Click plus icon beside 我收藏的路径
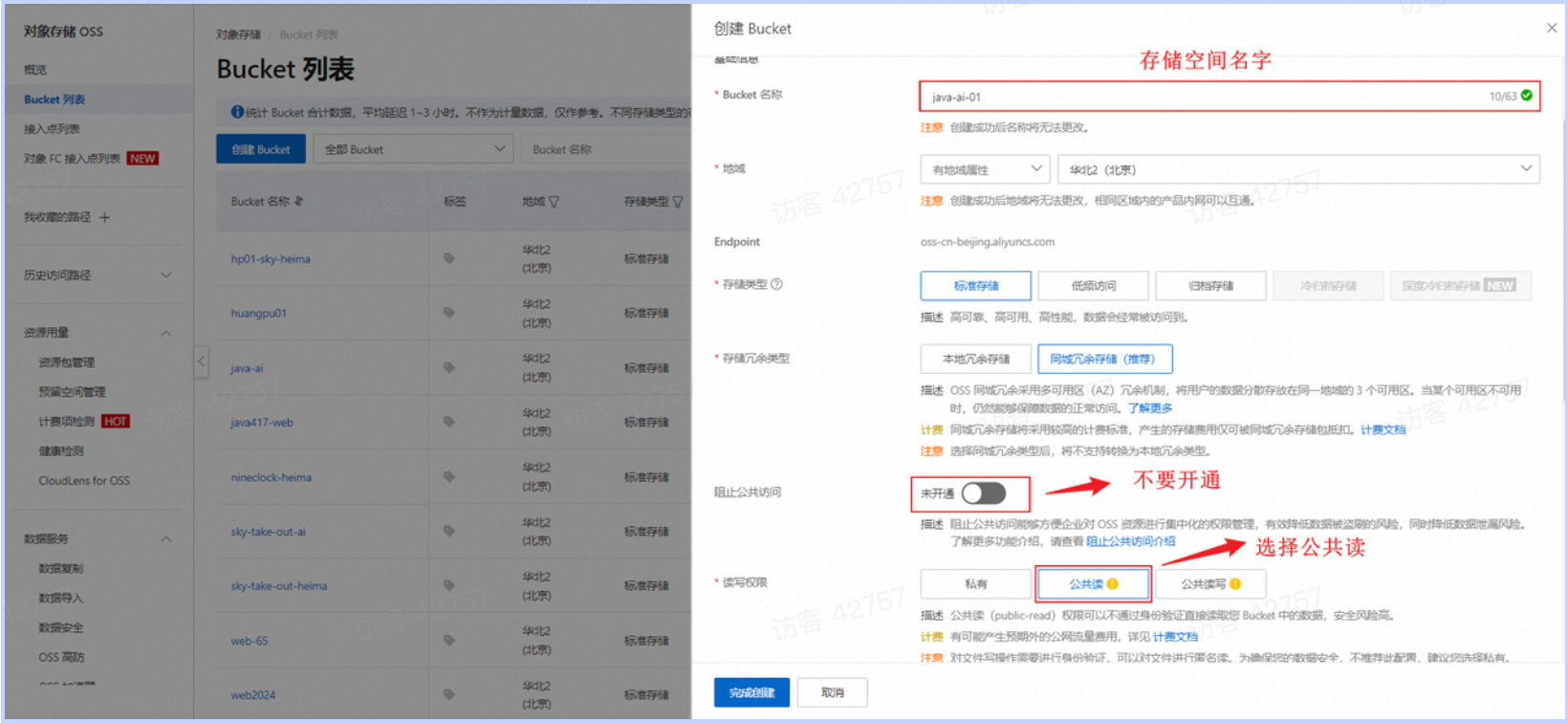The height and width of the screenshot is (723, 1568). point(105,217)
